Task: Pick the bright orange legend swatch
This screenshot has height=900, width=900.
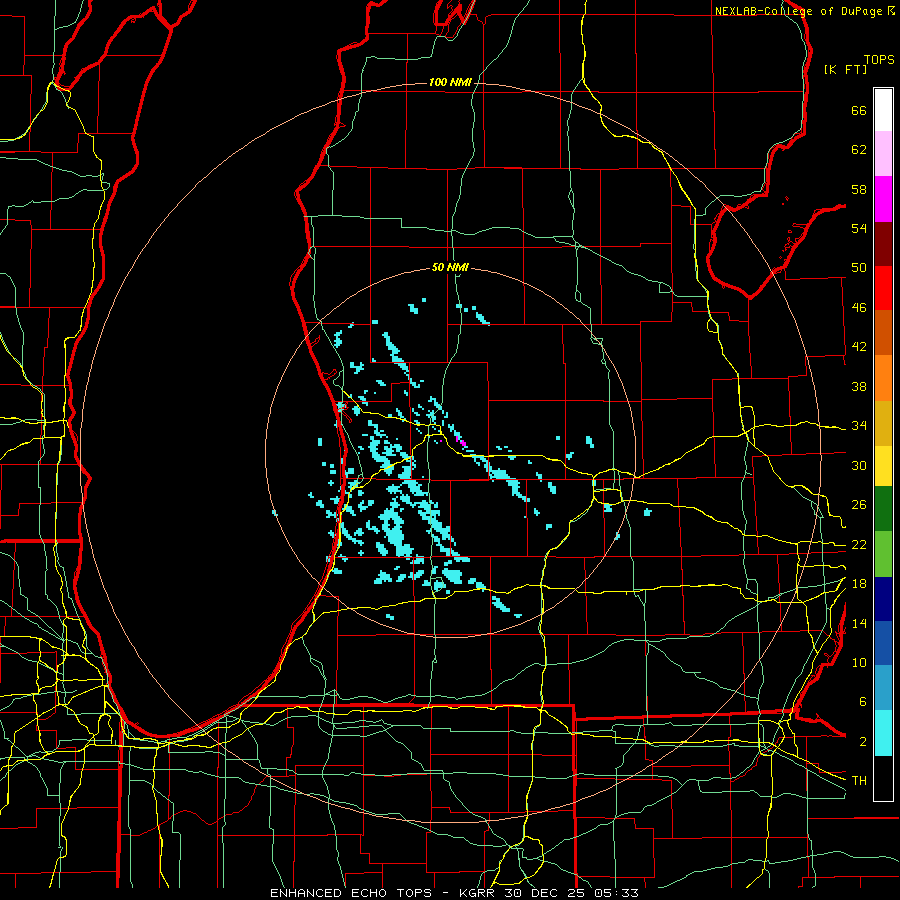Action: (x=883, y=378)
